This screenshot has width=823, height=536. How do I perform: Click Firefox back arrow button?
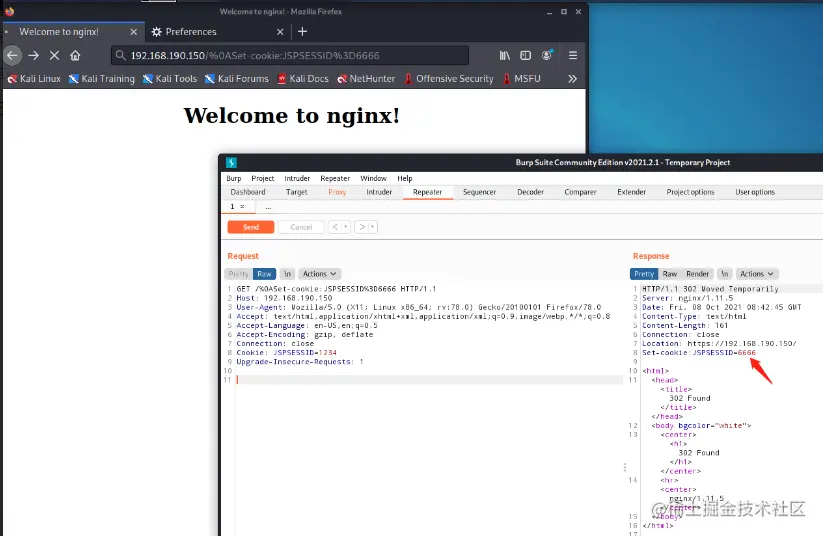tap(13, 55)
